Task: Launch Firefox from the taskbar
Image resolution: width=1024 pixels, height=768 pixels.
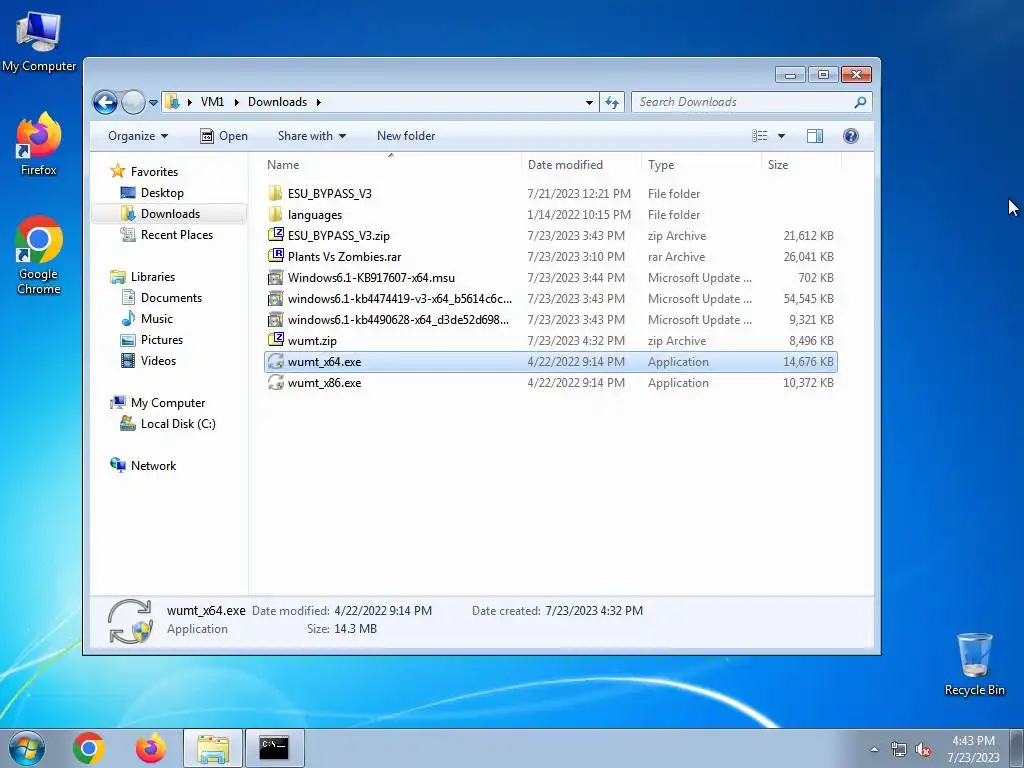Action: [x=151, y=748]
